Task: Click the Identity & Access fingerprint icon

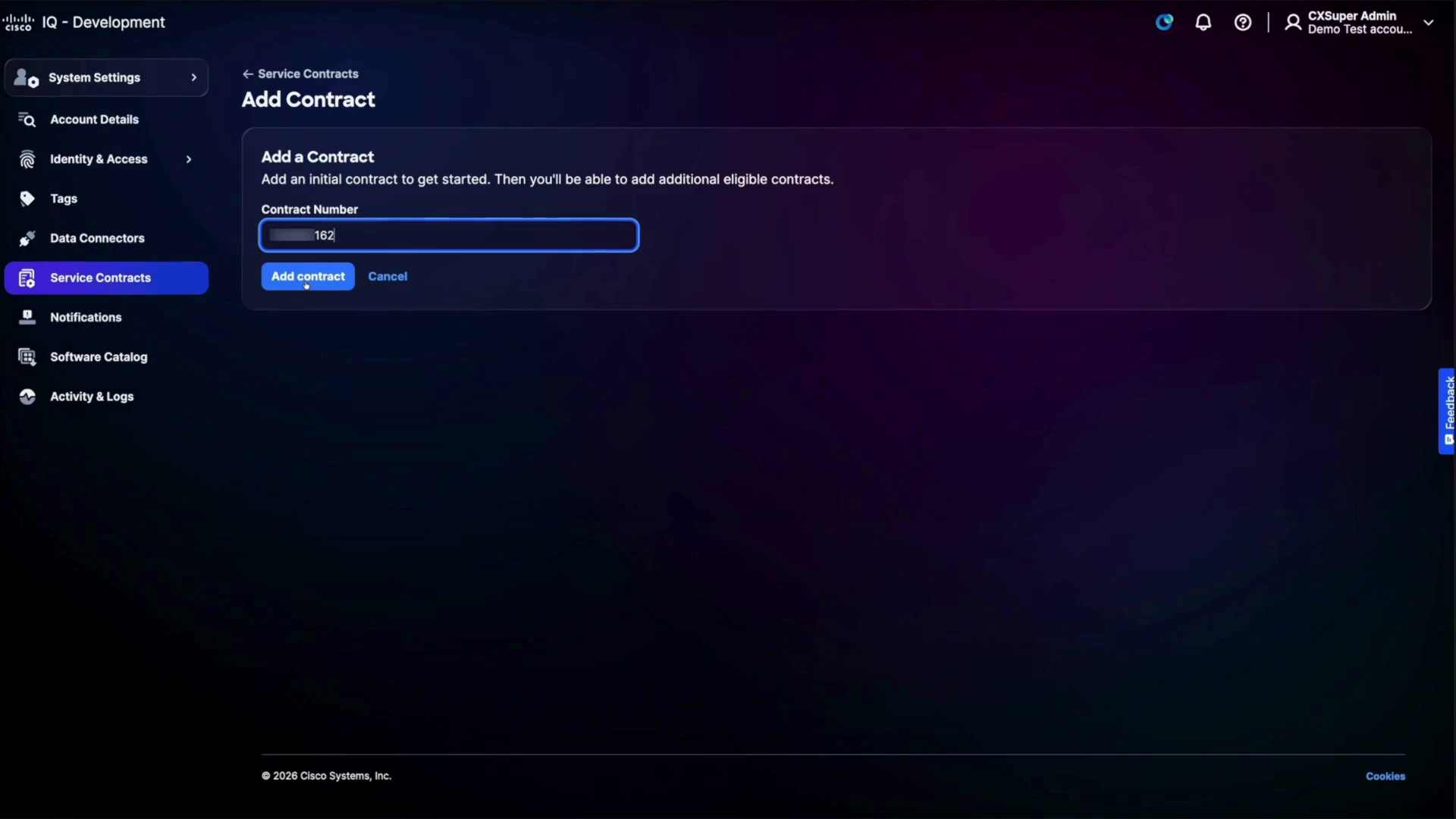Action: (x=27, y=159)
